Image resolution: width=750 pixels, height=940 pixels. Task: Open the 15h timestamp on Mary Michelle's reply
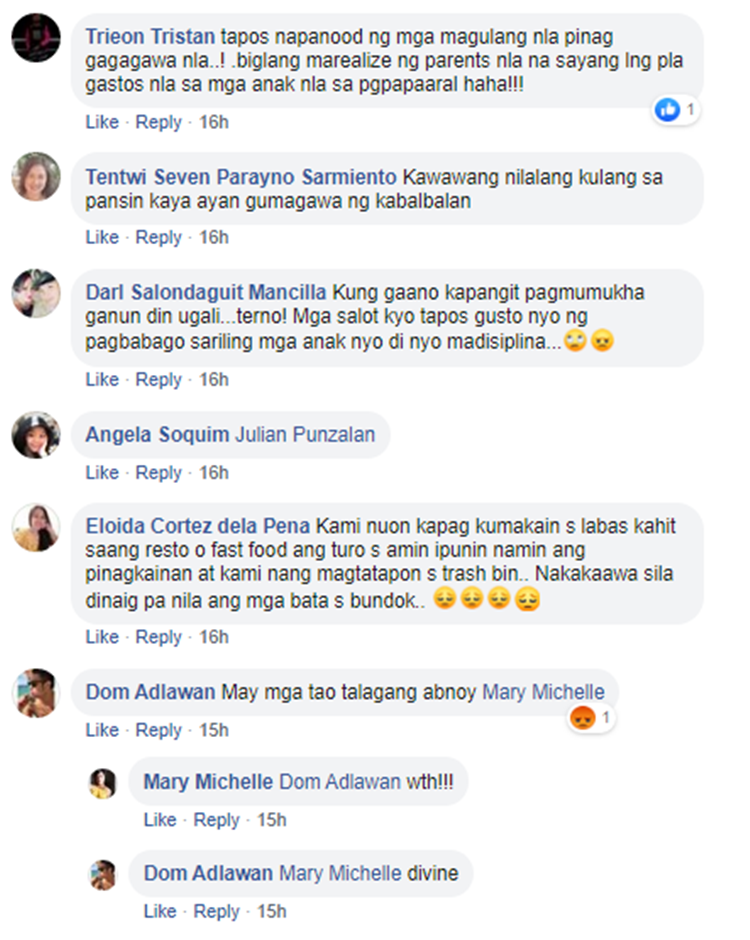click(x=272, y=820)
